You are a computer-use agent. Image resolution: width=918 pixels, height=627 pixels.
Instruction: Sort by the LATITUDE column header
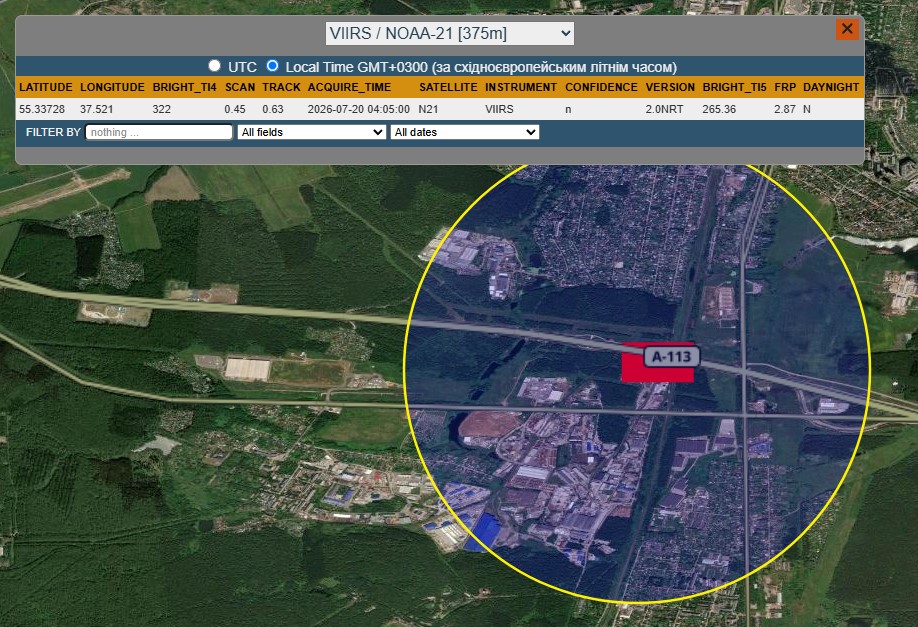tap(46, 87)
